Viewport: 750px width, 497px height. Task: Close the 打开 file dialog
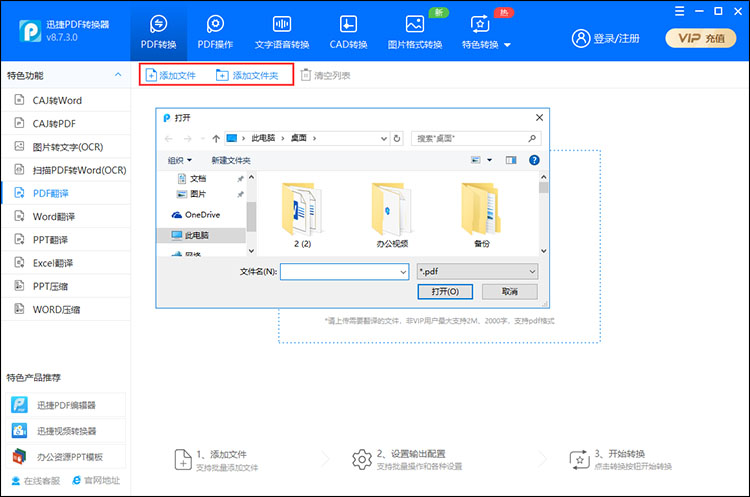[539, 118]
